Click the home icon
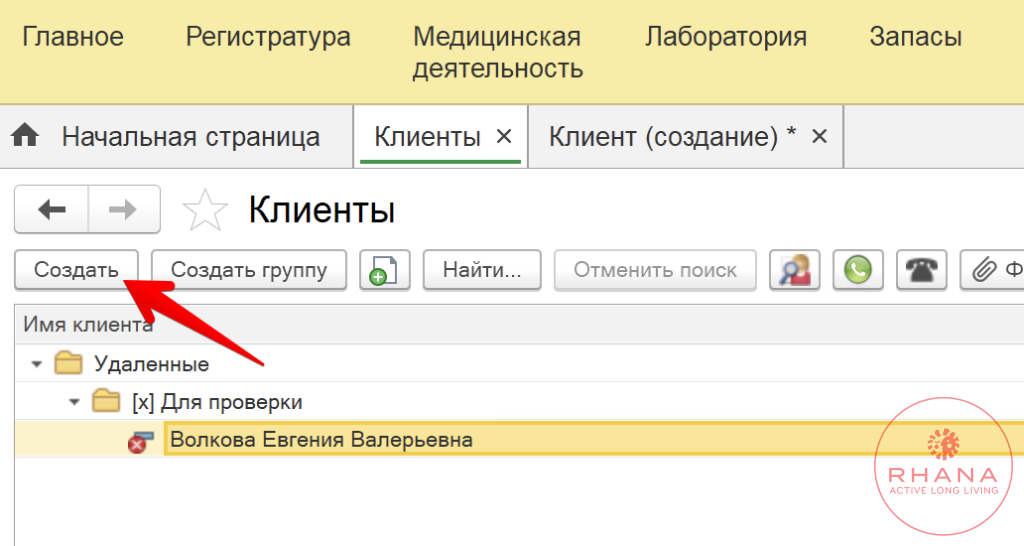Screen dimensions: 1024x546 (x=25, y=136)
